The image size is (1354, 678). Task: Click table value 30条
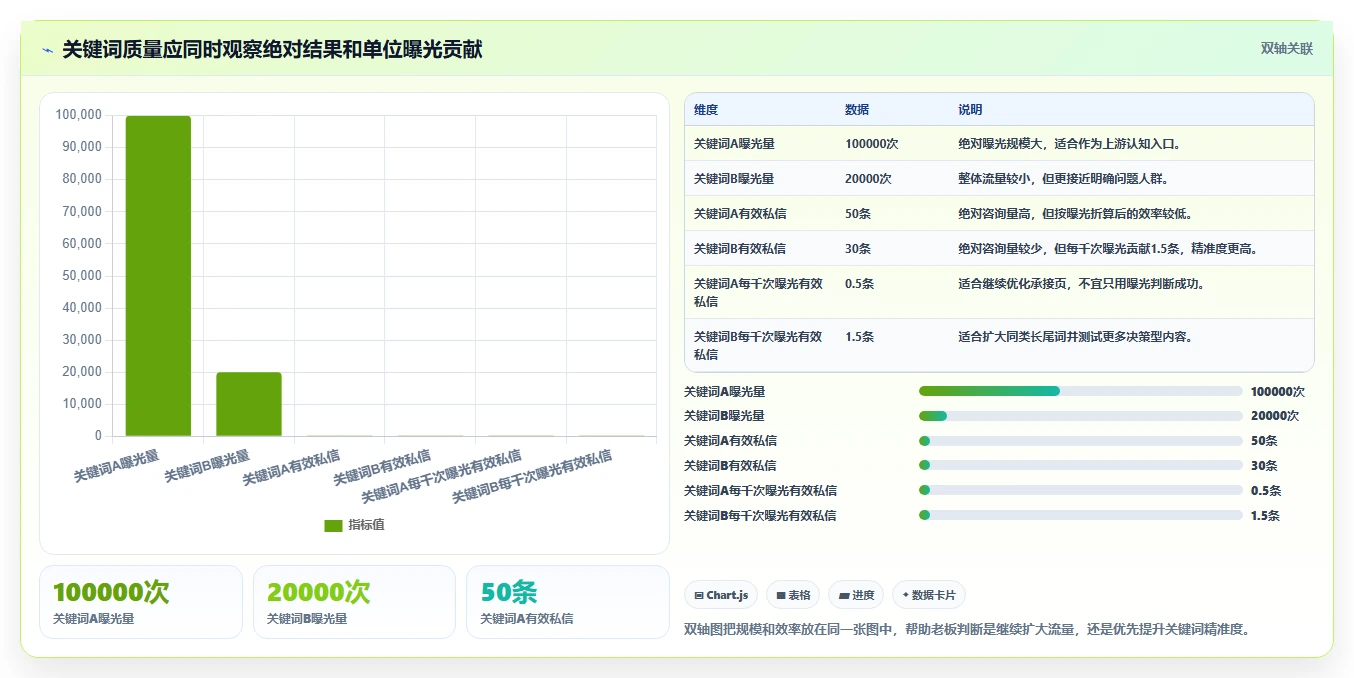(858, 249)
